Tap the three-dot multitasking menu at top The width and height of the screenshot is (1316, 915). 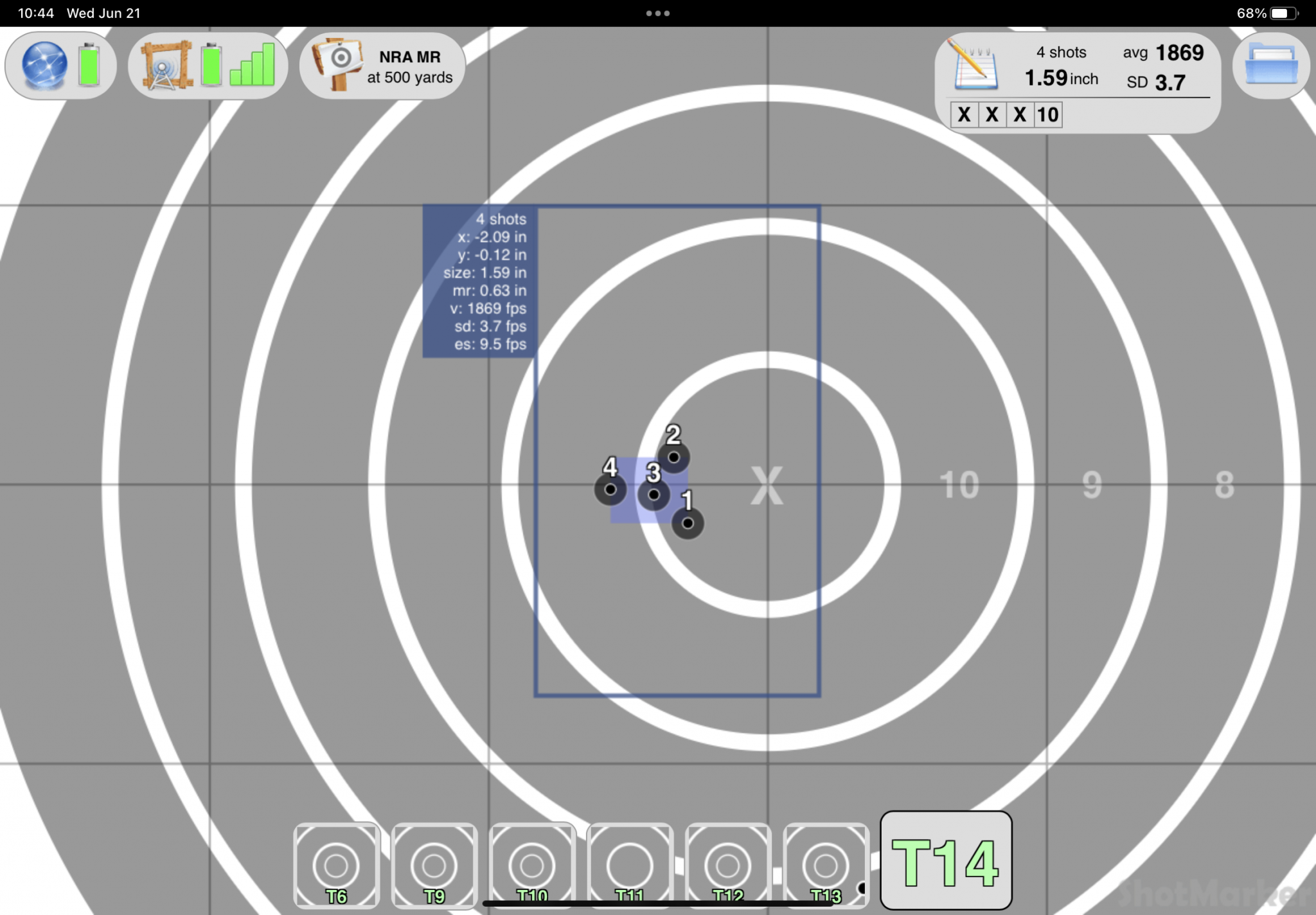pyautogui.click(x=658, y=13)
